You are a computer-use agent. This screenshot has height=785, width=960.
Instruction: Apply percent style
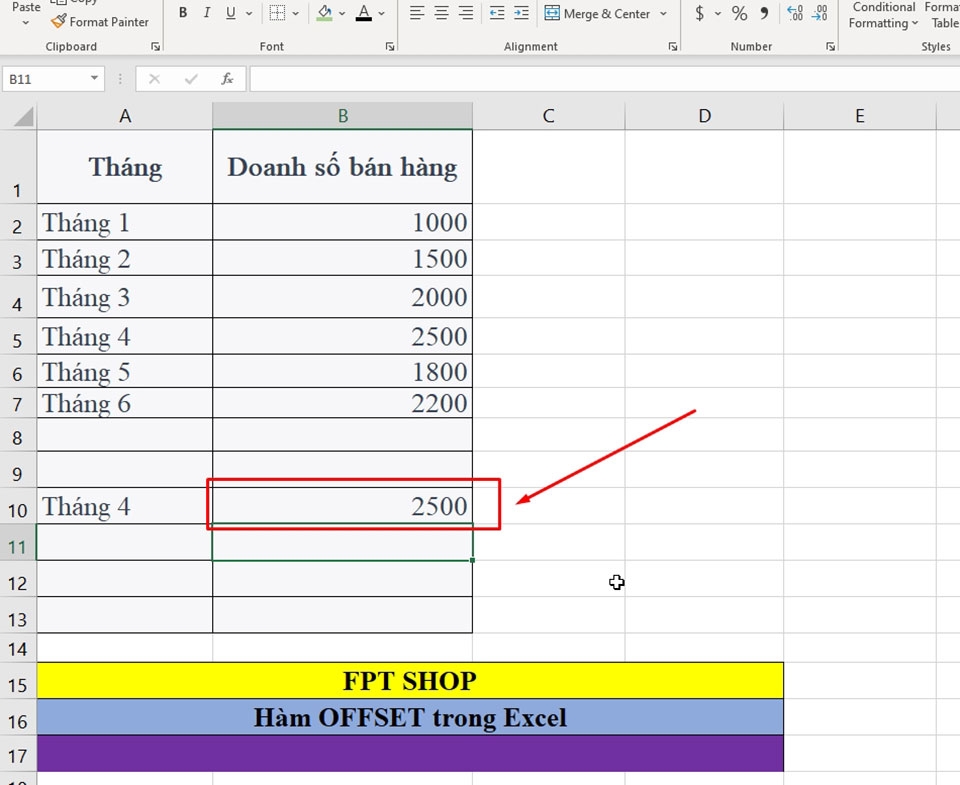point(740,13)
